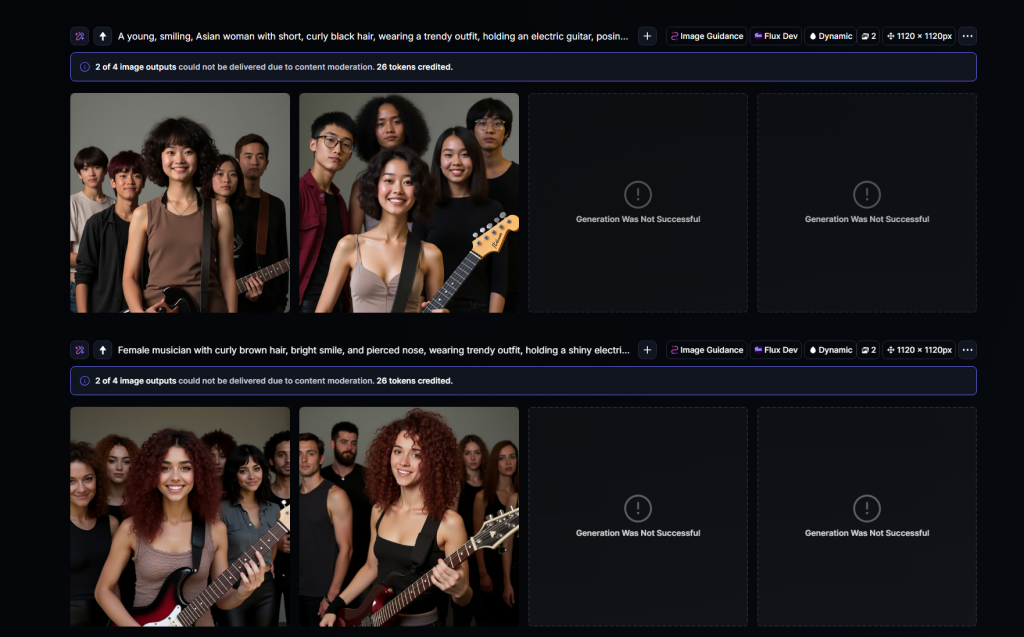Viewport: 1024px width, 637px height.
Task: Click the third output's exclamation icon in the Asian woman row
Action: [638, 194]
